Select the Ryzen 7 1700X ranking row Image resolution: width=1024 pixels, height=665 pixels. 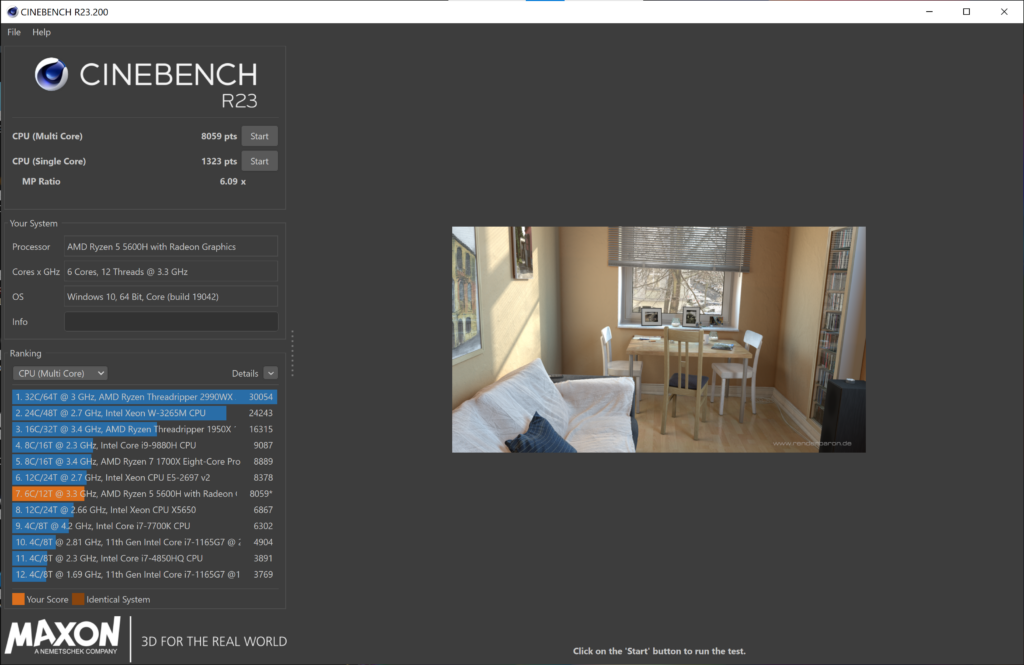[x=144, y=461]
